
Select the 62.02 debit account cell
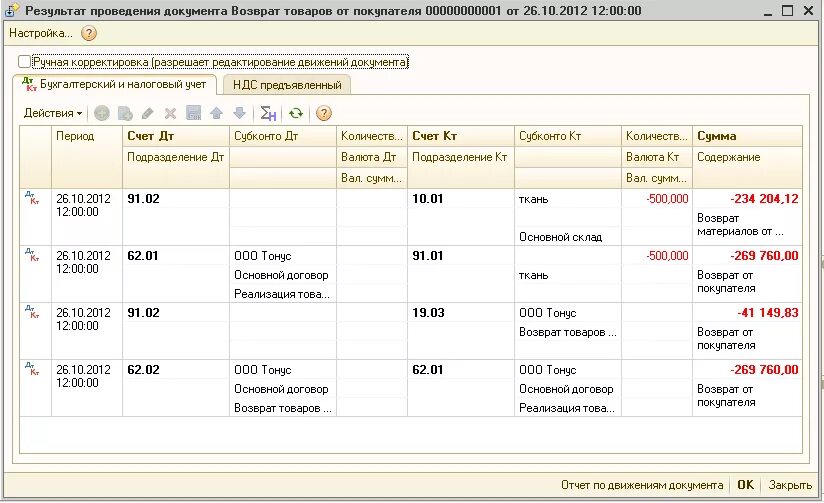176,370
